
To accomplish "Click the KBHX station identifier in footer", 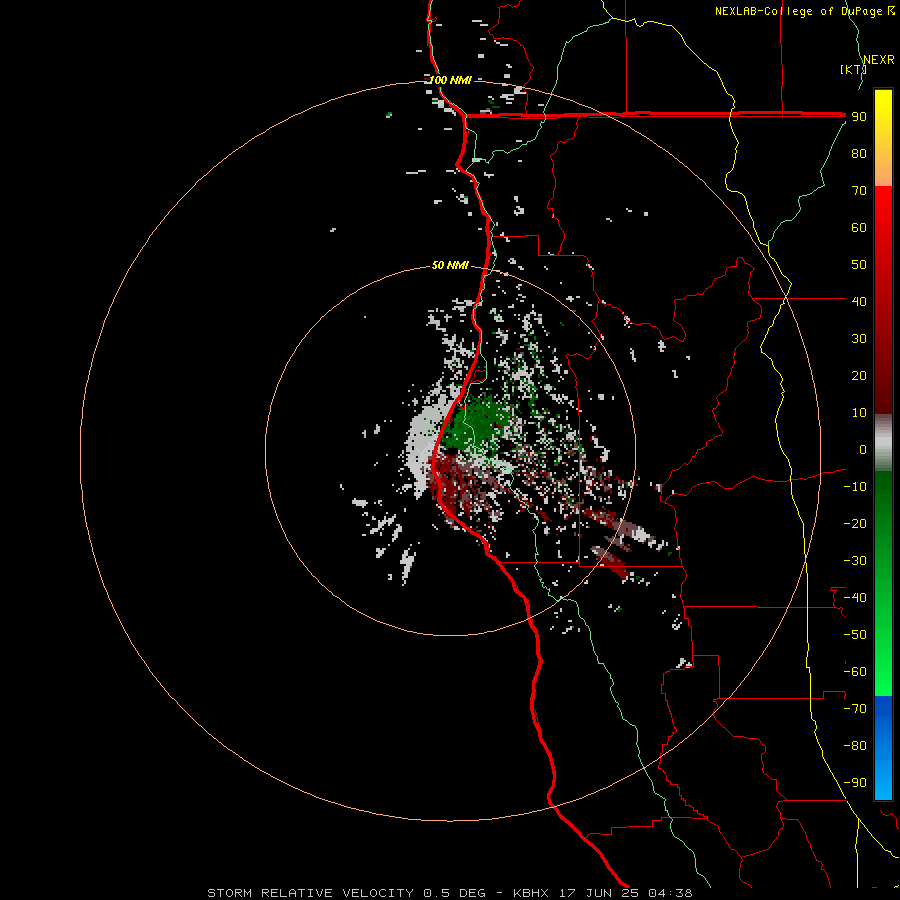I will click(x=530, y=893).
